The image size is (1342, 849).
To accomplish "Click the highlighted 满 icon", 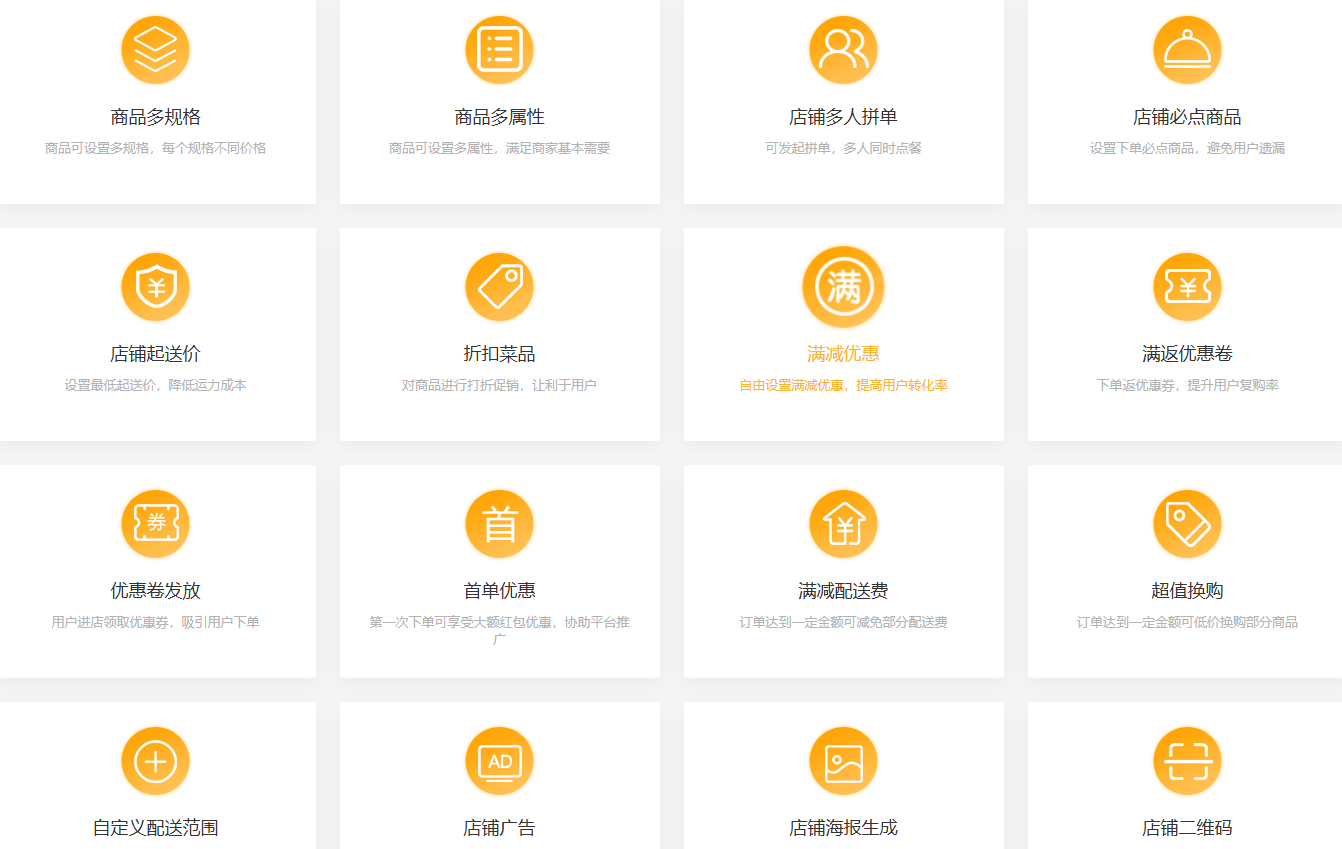I will click(x=843, y=287).
